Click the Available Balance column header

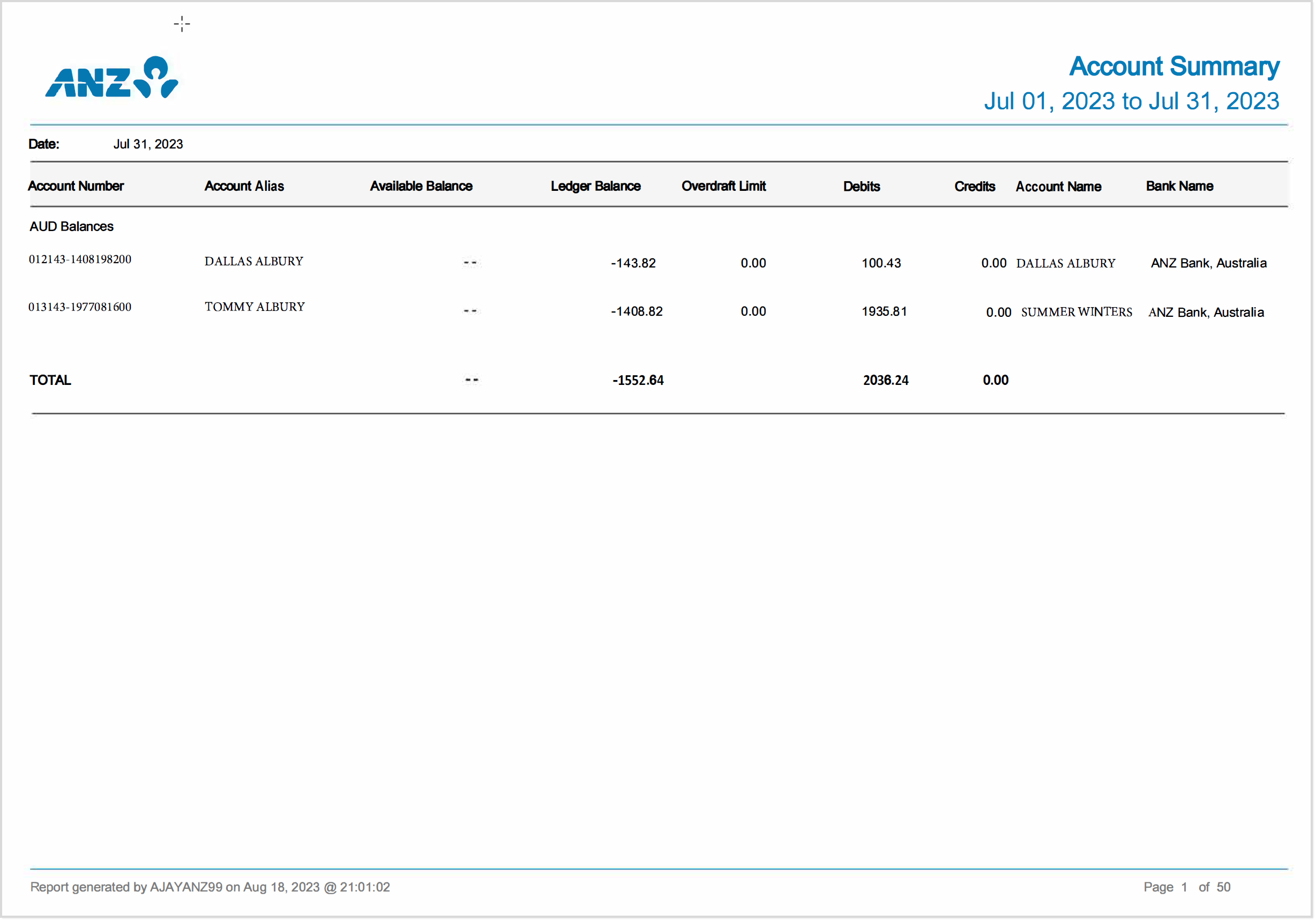(x=421, y=187)
